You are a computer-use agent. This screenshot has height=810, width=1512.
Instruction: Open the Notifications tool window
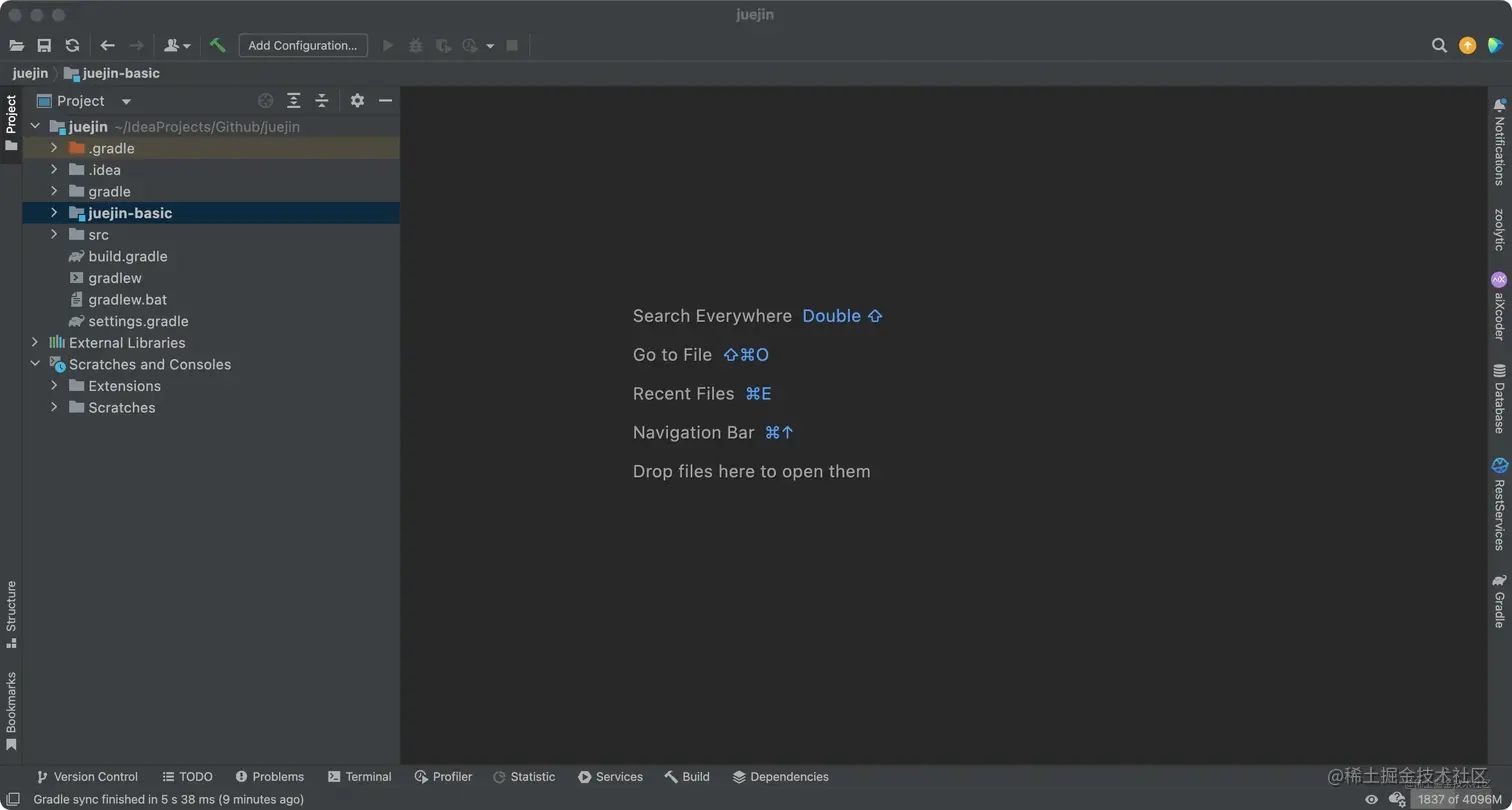coord(1499,142)
